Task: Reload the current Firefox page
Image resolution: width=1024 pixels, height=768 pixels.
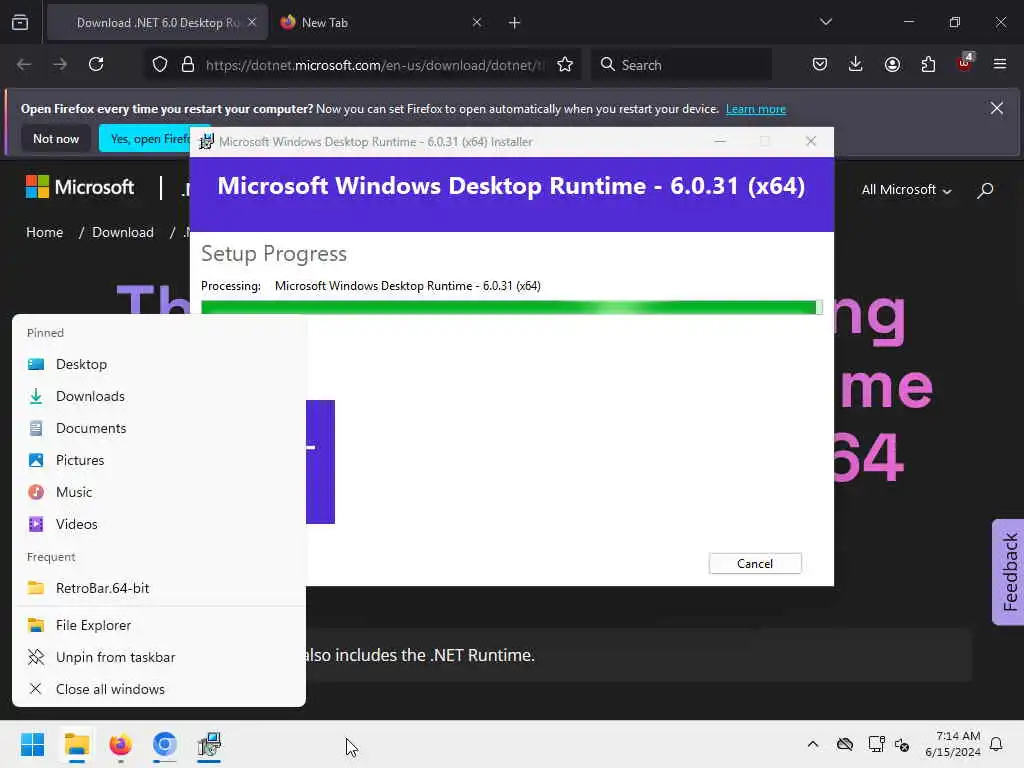Action: tap(96, 65)
